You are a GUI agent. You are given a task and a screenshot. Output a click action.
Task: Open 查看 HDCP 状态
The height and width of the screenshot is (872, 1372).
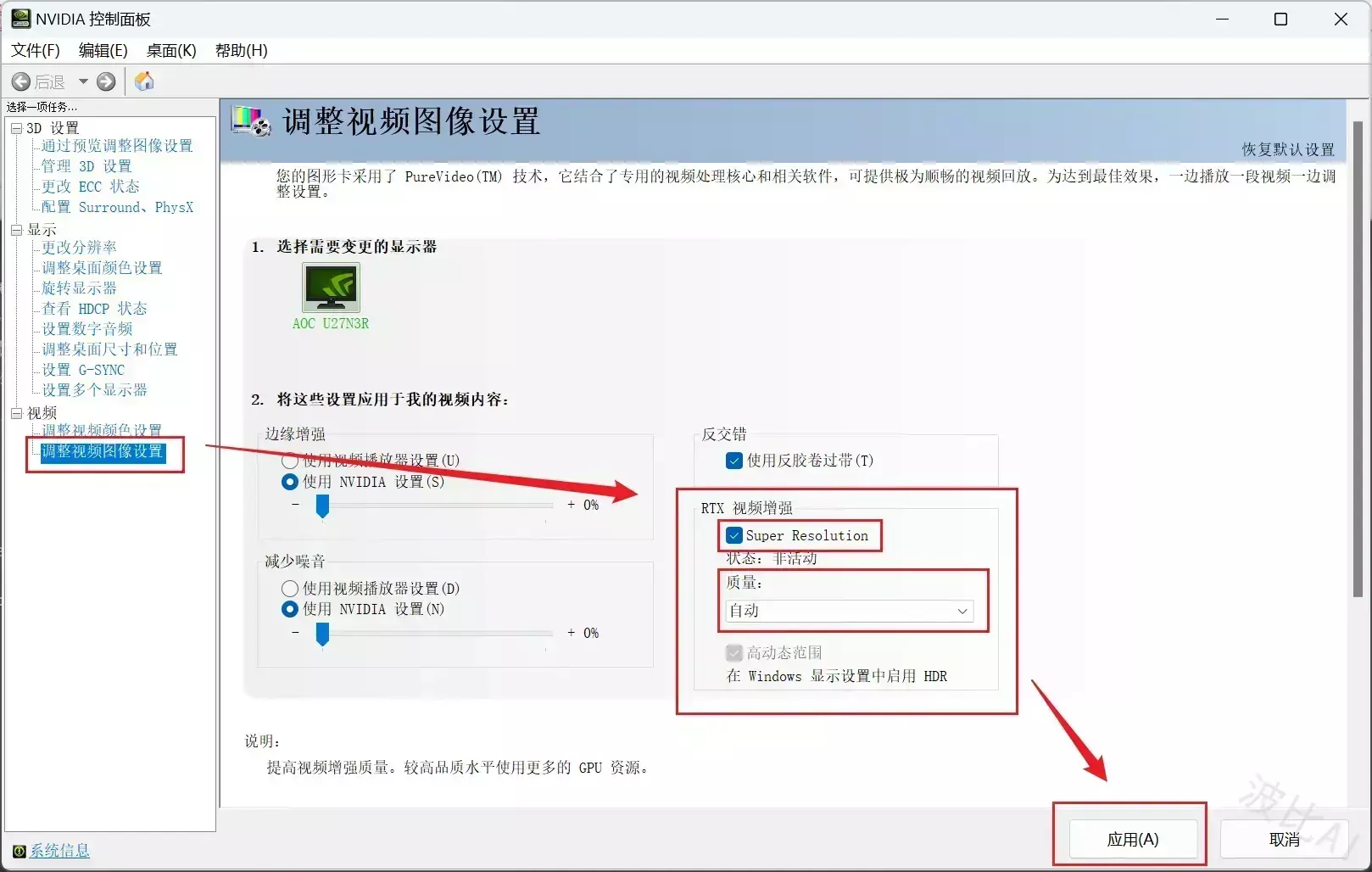click(x=94, y=309)
